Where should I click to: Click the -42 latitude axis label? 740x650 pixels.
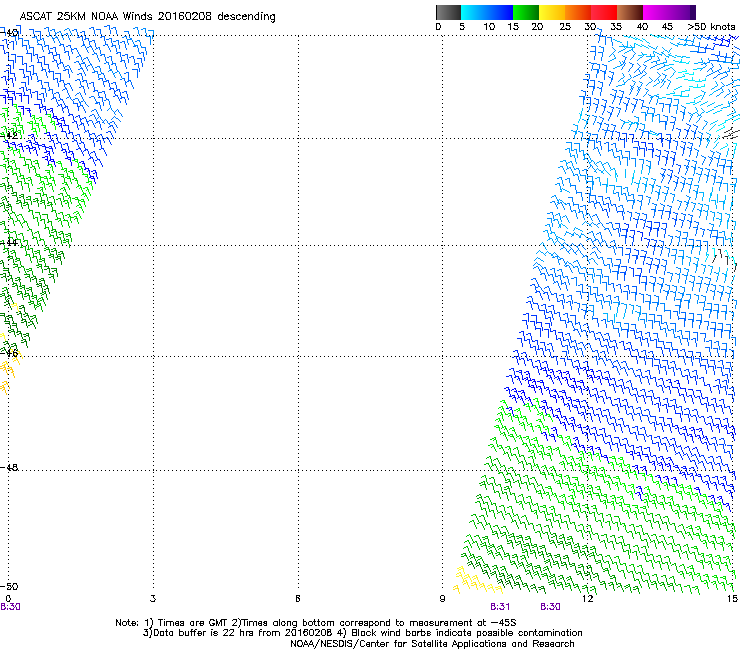(9, 135)
